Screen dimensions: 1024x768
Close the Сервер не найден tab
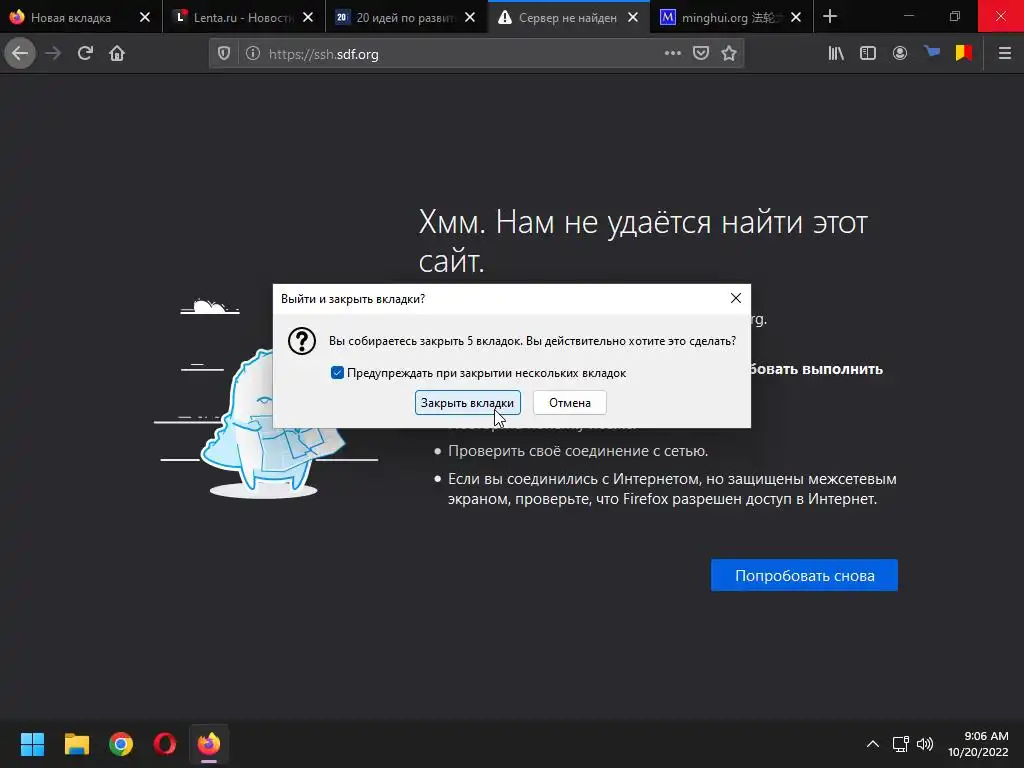tap(633, 18)
